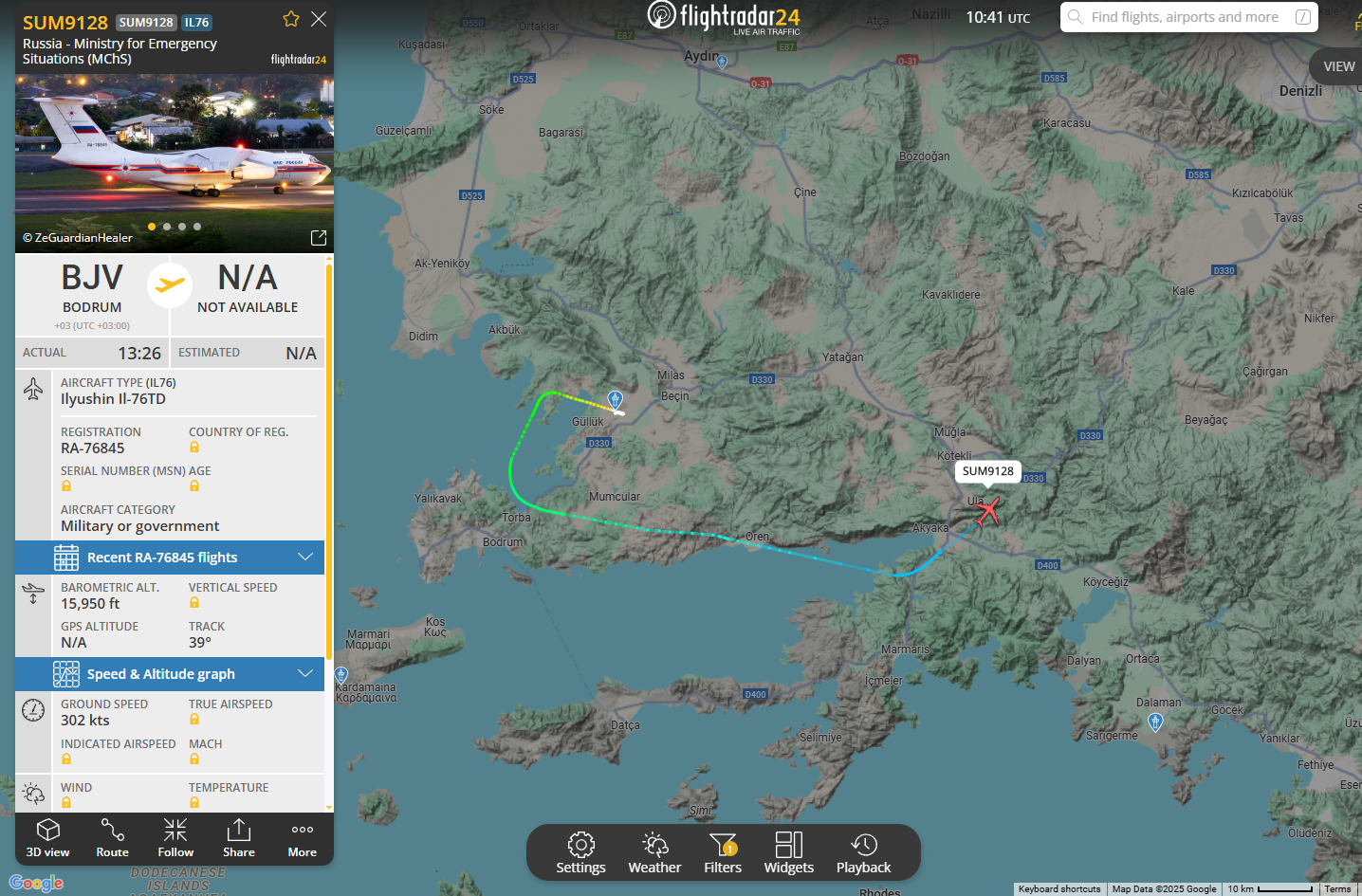Open the Filters panel

[x=723, y=853]
